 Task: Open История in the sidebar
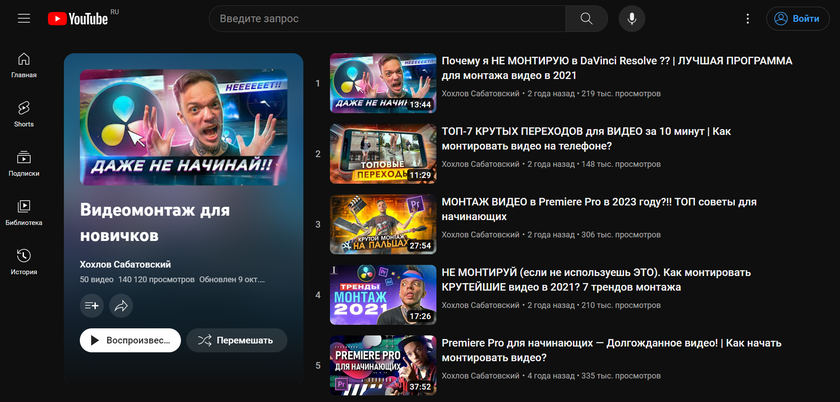click(24, 262)
